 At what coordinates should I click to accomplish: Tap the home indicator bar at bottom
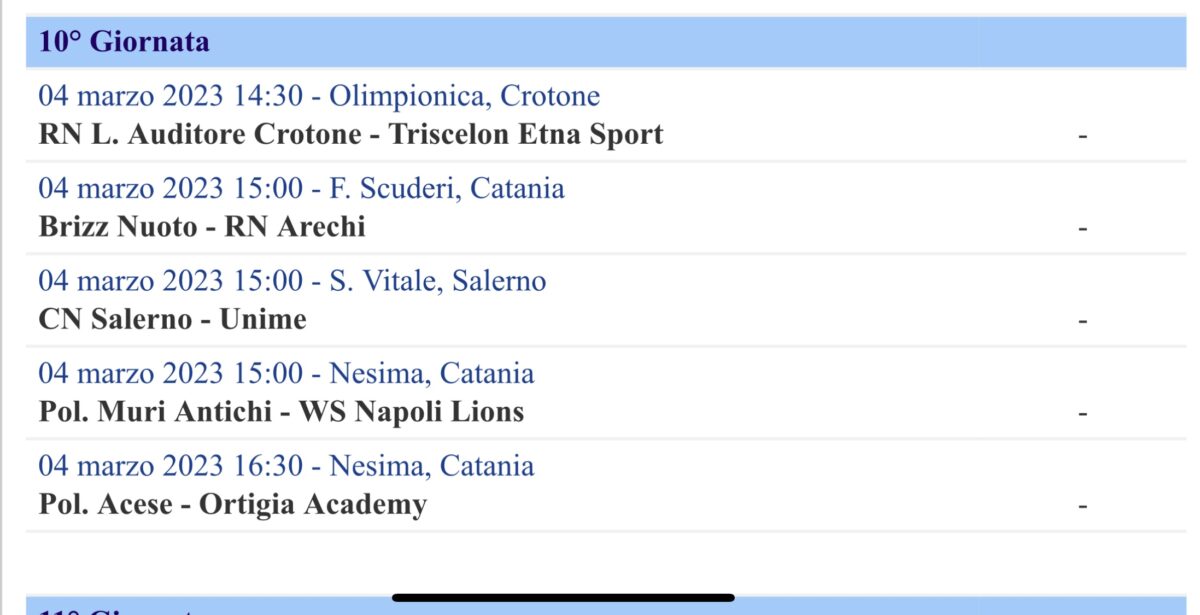tap(563, 598)
